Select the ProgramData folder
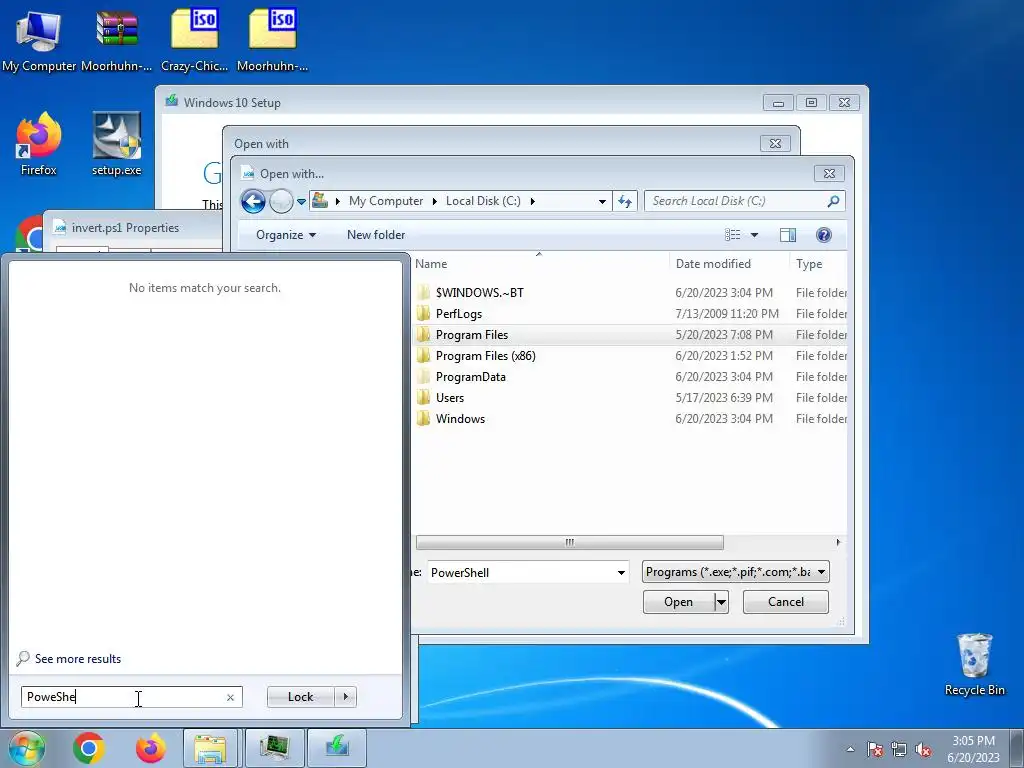 click(470, 377)
